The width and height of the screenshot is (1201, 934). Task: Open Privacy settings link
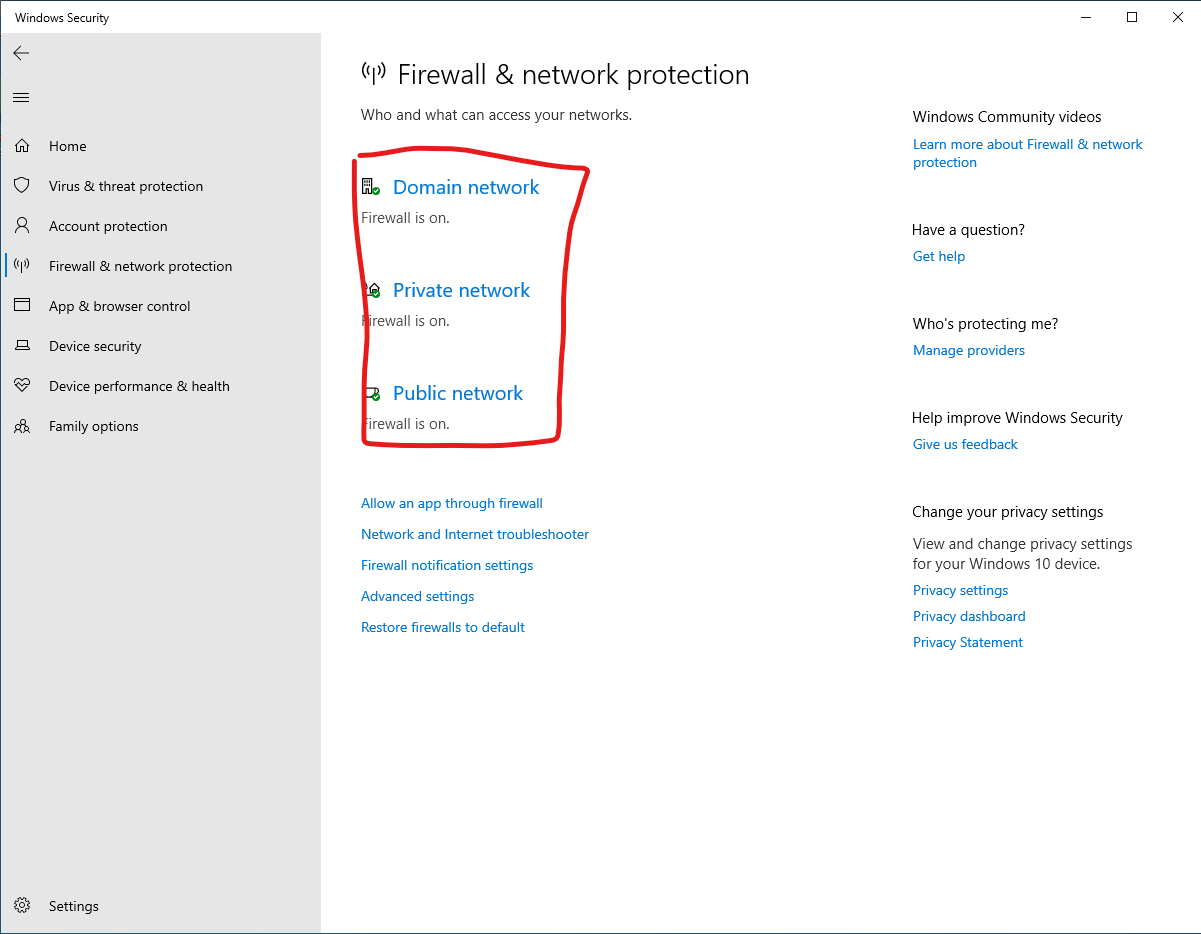(x=960, y=590)
